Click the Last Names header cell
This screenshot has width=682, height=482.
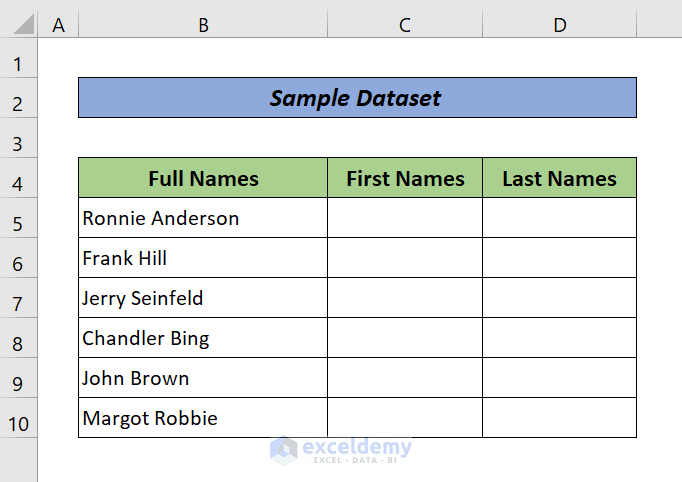click(559, 178)
